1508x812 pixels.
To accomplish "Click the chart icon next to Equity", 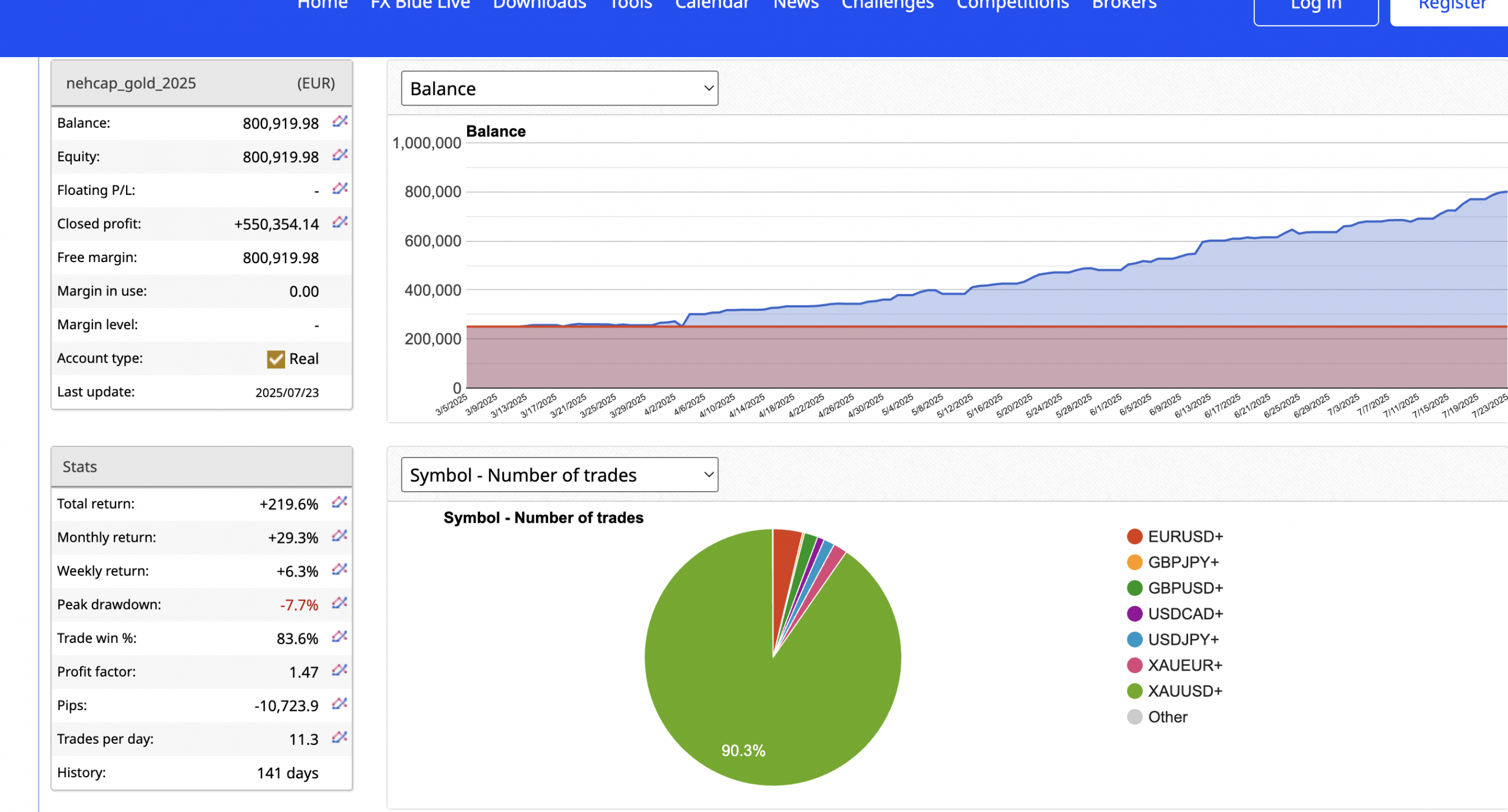I will coord(340,155).
